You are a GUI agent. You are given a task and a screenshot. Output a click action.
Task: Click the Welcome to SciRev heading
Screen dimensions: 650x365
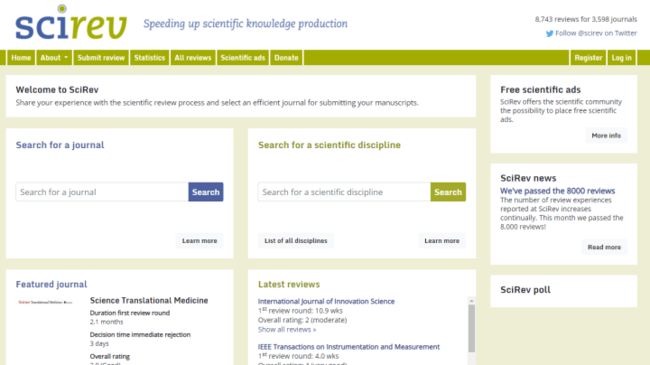(x=57, y=90)
